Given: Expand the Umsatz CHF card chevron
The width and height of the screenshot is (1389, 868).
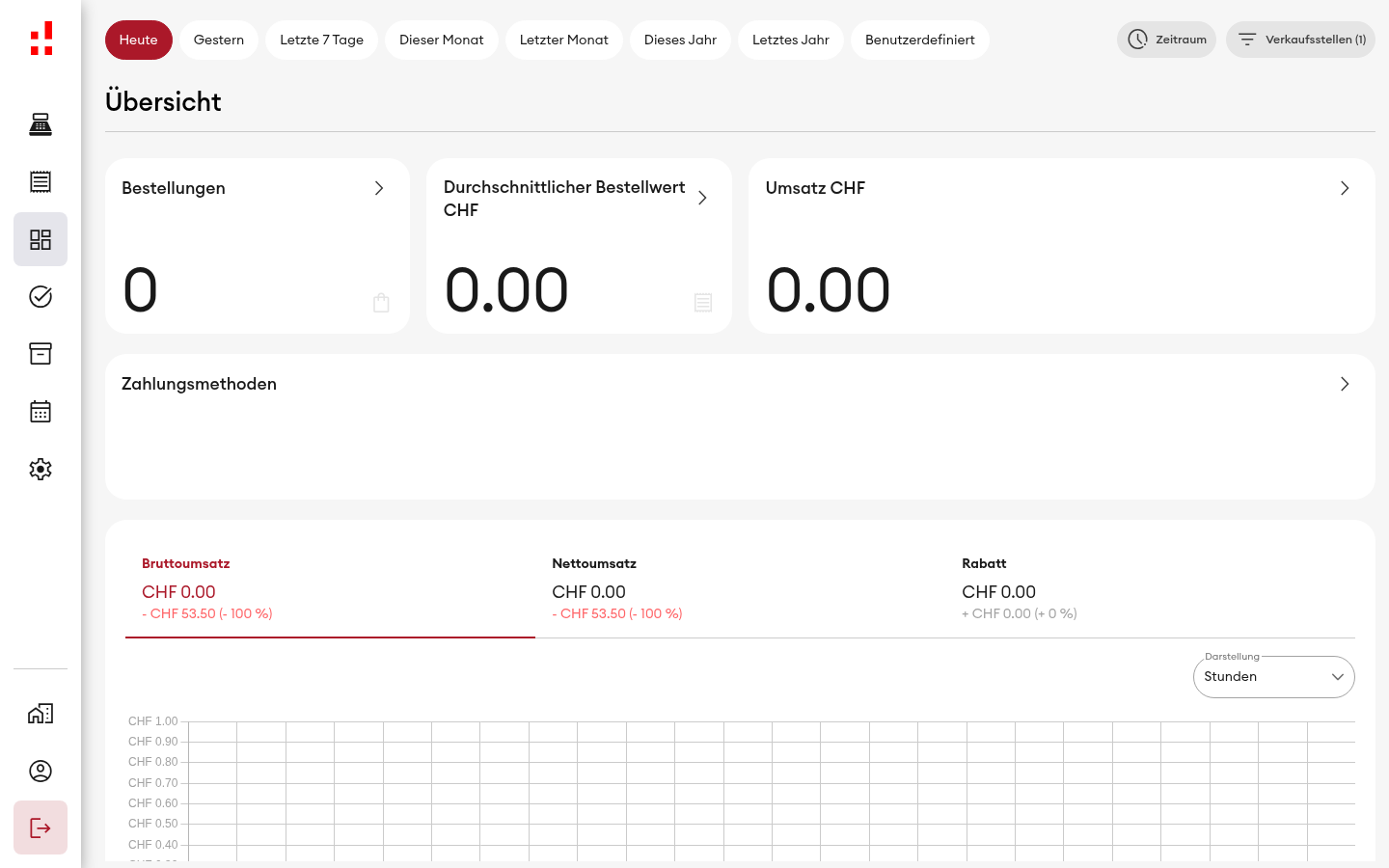Looking at the screenshot, I should point(1345,188).
